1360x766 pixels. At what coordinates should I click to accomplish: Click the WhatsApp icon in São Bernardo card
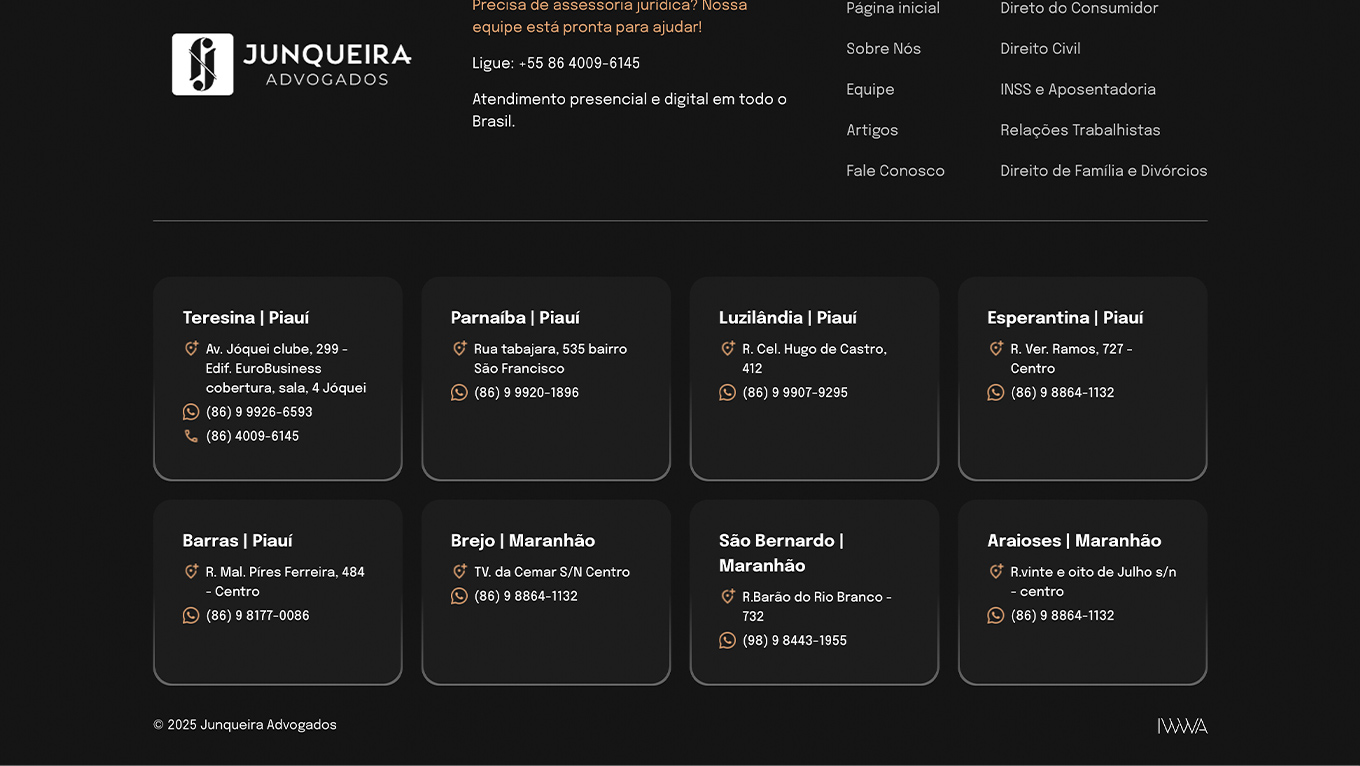pos(727,640)
